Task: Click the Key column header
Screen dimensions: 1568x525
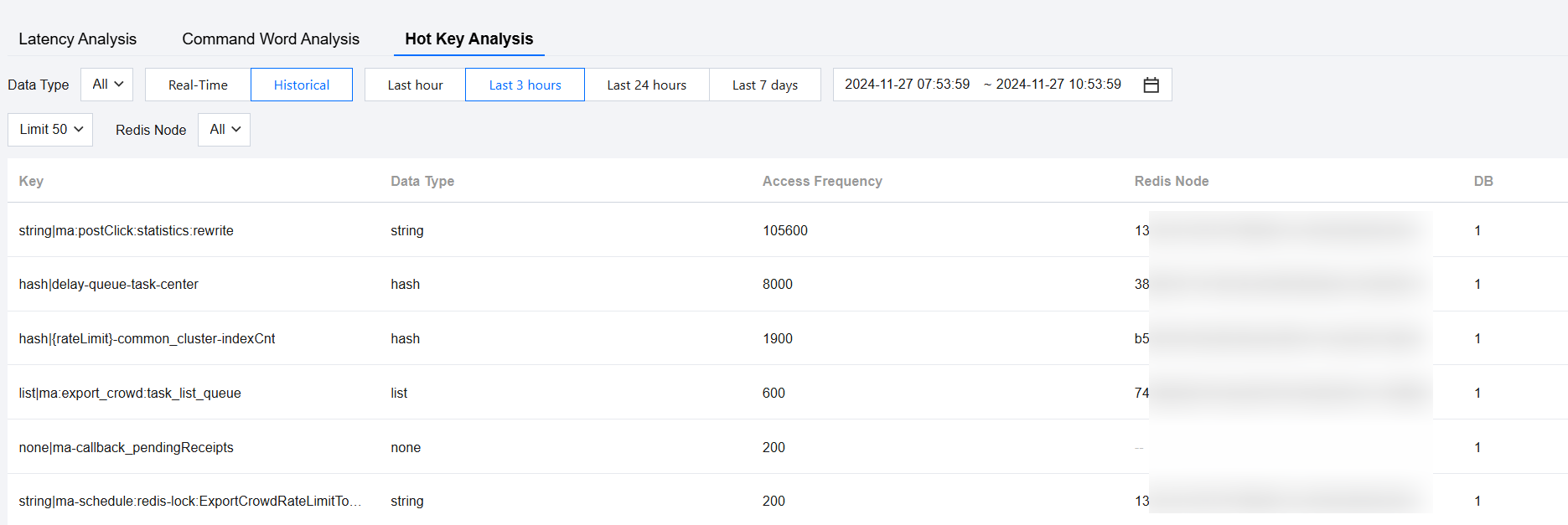Action: pyautogui.click(x=31, y=181)
